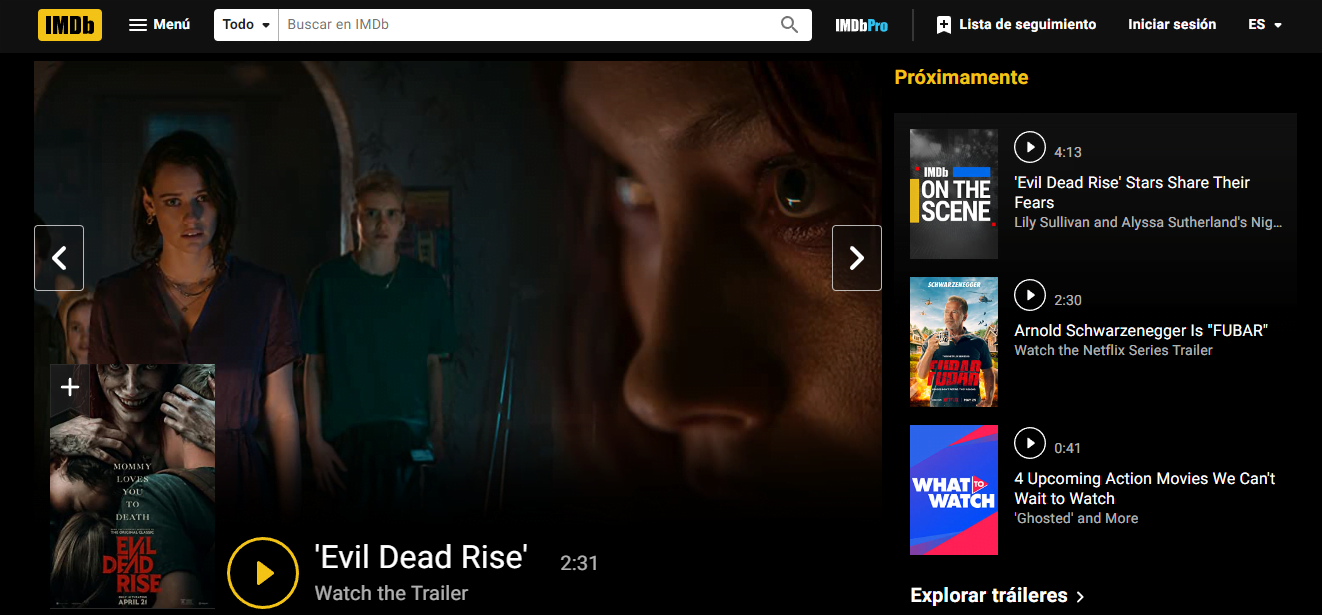Open IMDbPro
The height and width of the screenshot is (615, 1322).
pos(861,24)
